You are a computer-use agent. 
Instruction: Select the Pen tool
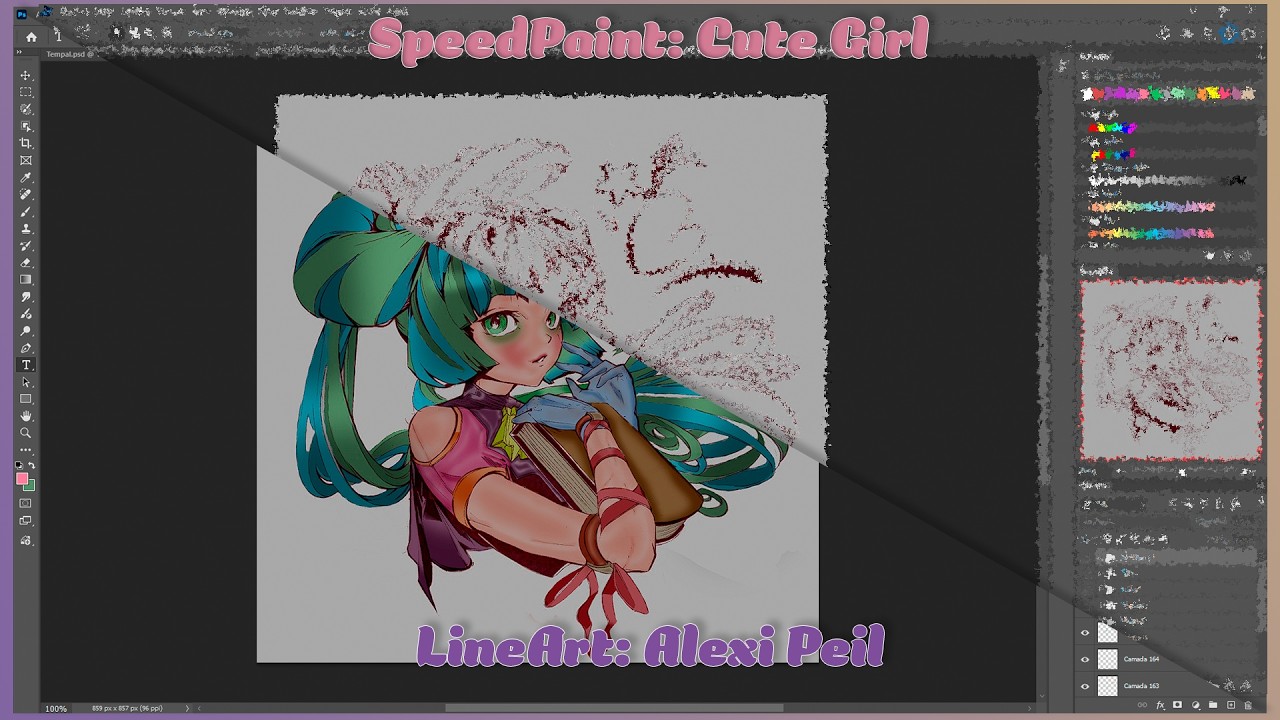pyautogui.click(x=26, y=348)
